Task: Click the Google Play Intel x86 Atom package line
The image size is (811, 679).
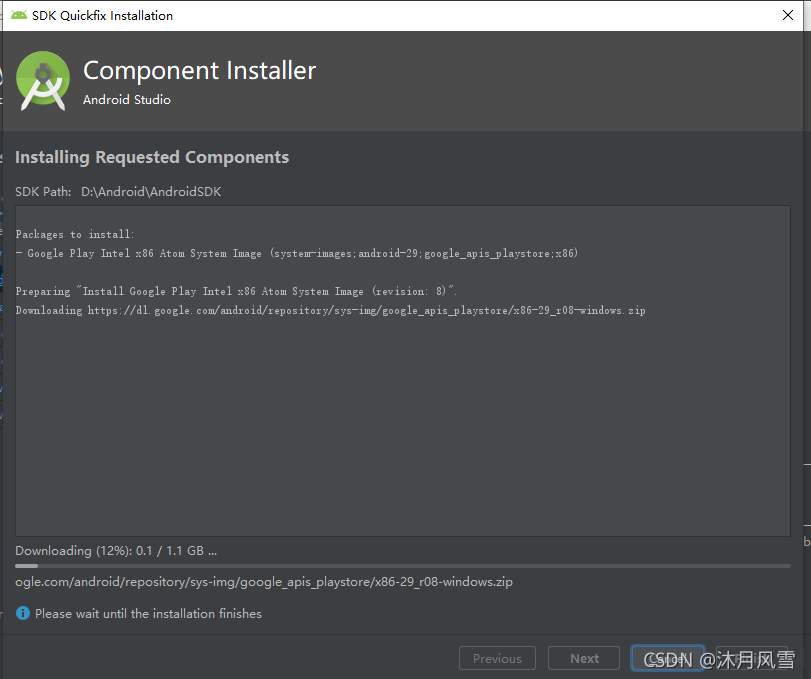Action: click(296, 253)
